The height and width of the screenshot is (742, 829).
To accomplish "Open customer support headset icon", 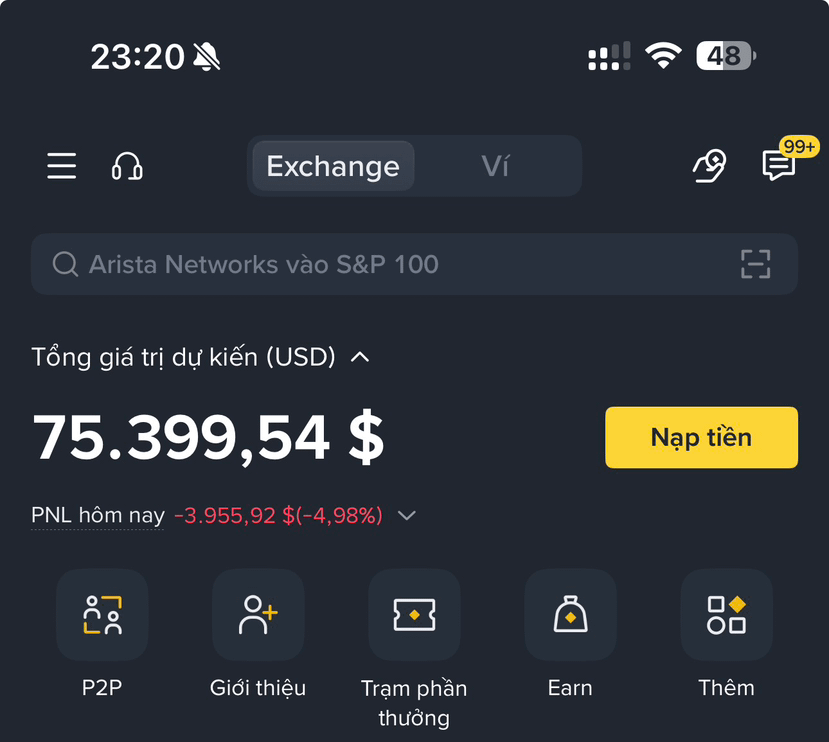I will point(127,166).
